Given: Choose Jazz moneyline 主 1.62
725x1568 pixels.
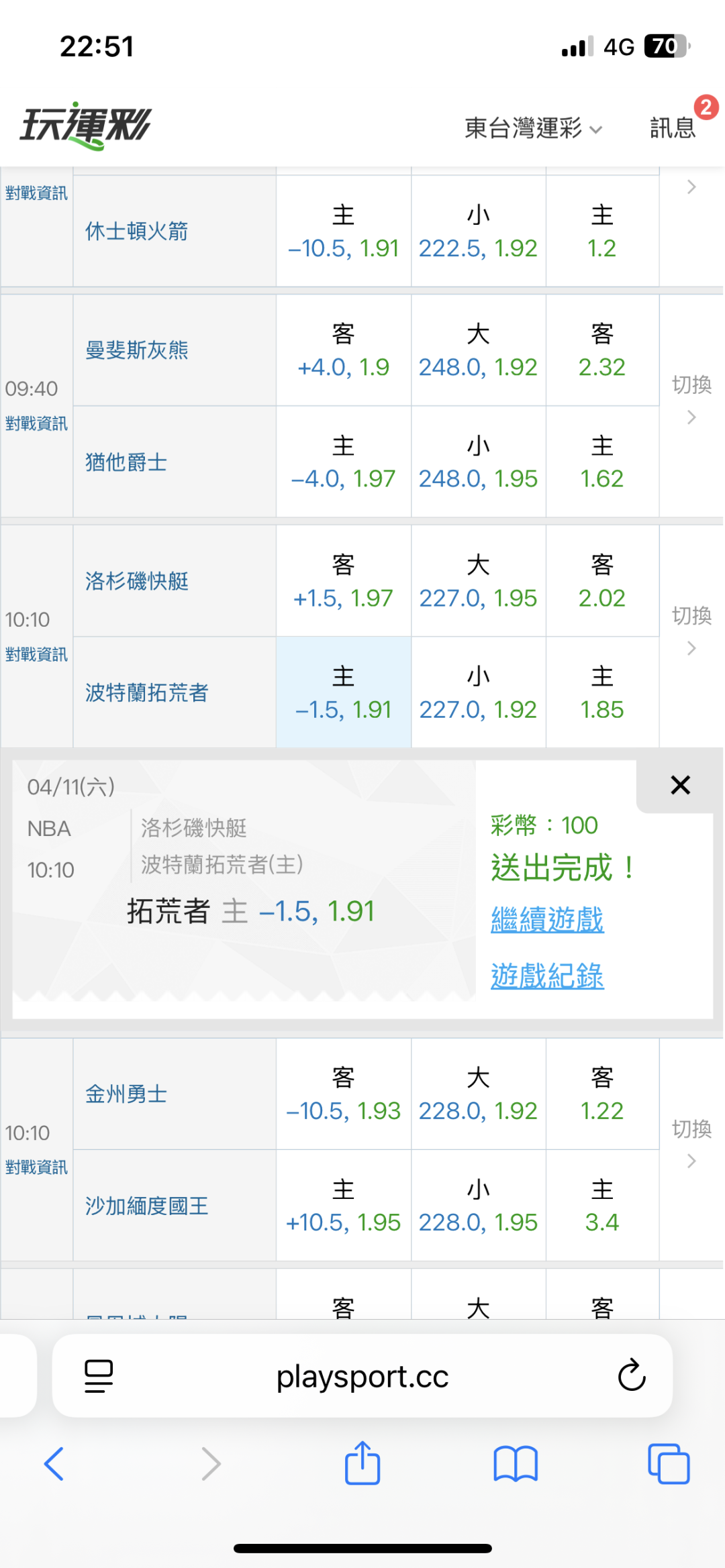Looking at the screenshot, I should 602,462.
